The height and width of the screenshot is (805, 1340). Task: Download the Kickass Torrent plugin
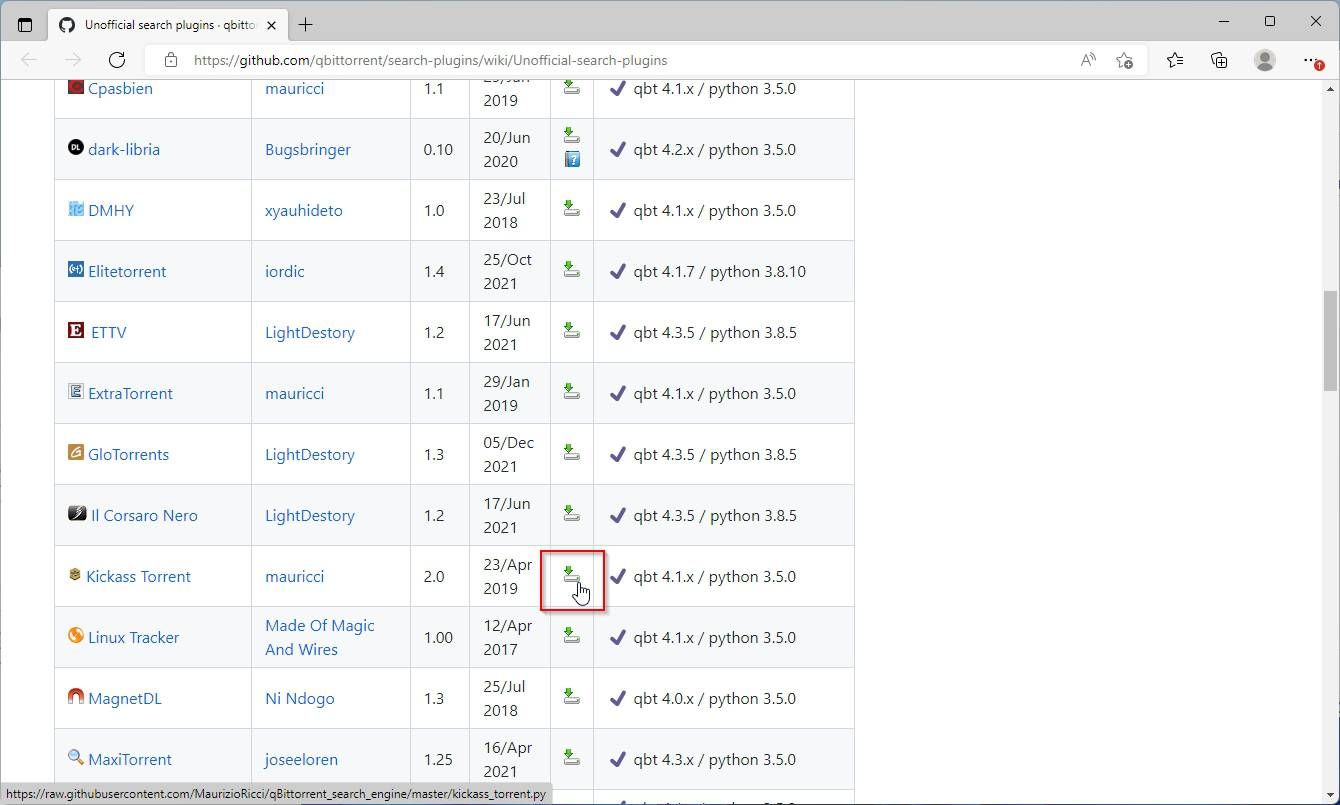point(571,575)
